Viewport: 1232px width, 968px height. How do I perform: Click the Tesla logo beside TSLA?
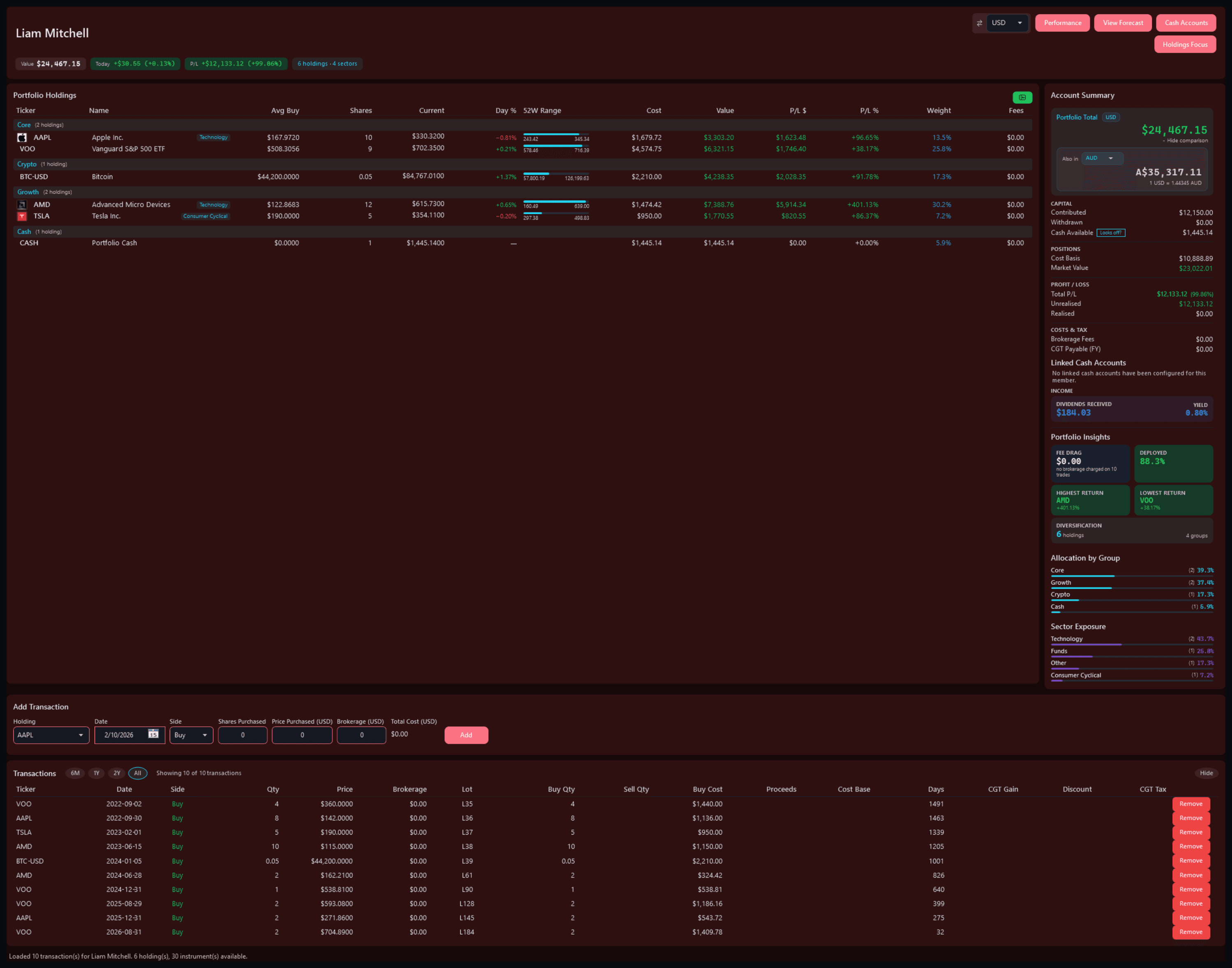[22, 216]
